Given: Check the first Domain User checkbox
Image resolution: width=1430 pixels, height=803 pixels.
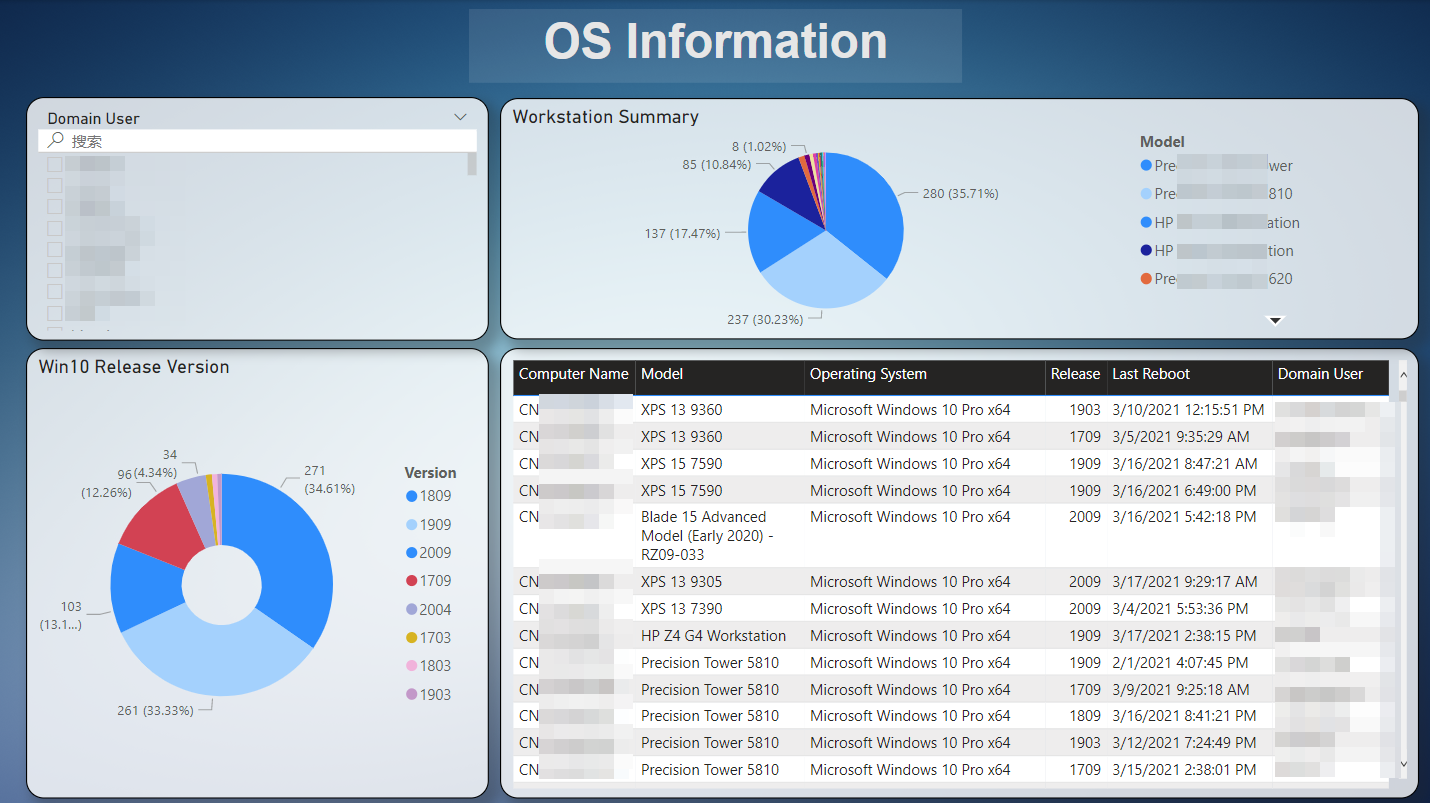Looking at the screenshot, I should click(x=55, y=164).
